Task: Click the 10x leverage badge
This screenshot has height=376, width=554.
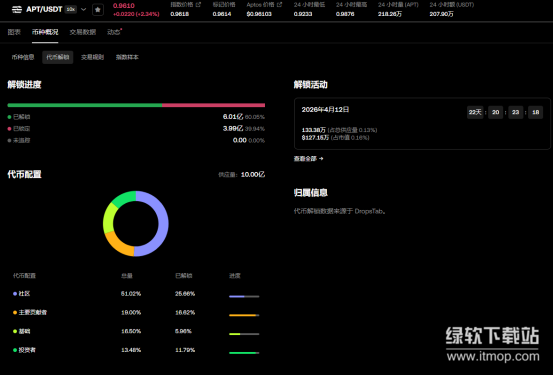Action: click(x=71, y=10)
